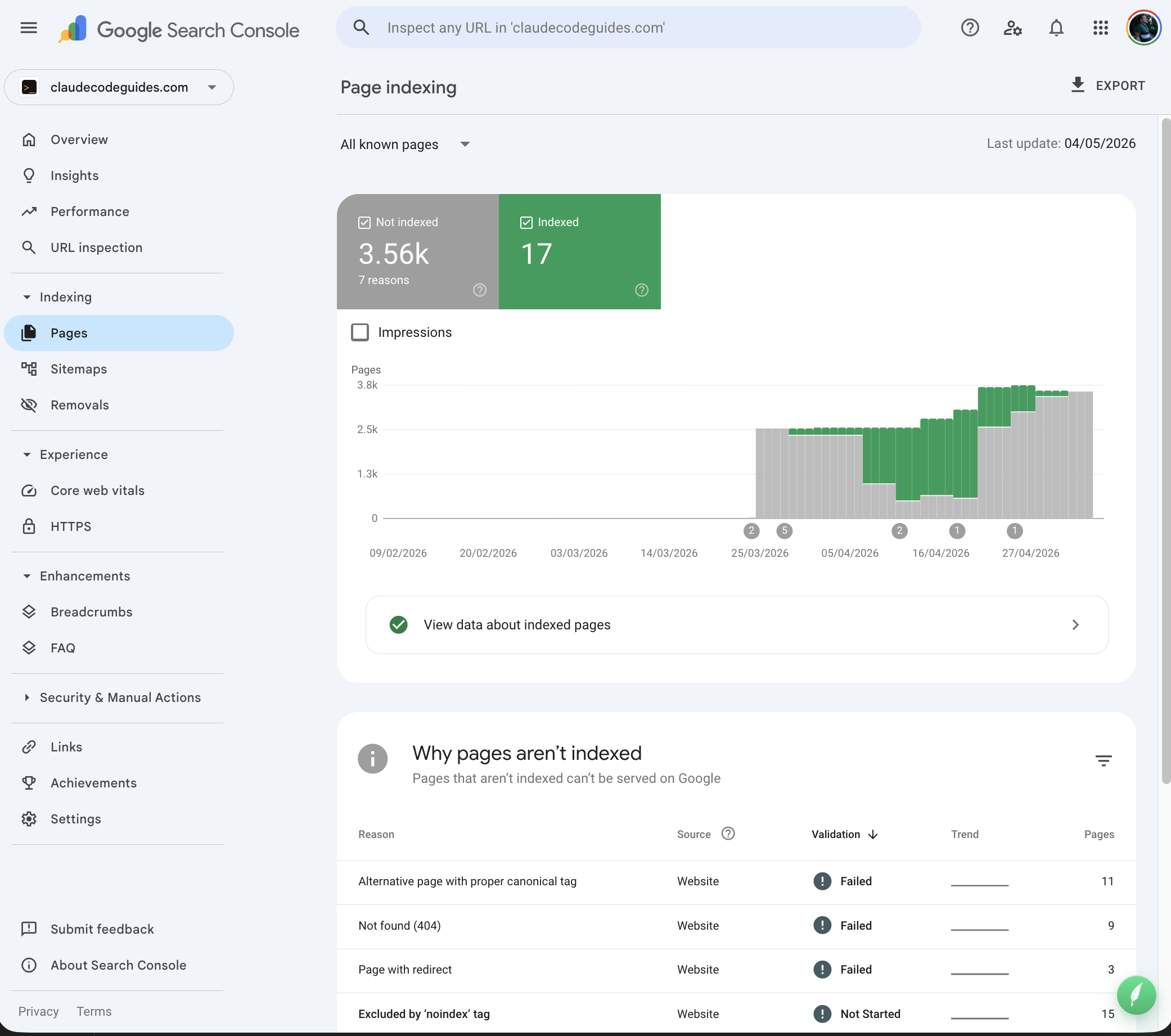Click the green checkmark on indexed pages card
Screen dimensions: 1171x1036
(399, 624)
